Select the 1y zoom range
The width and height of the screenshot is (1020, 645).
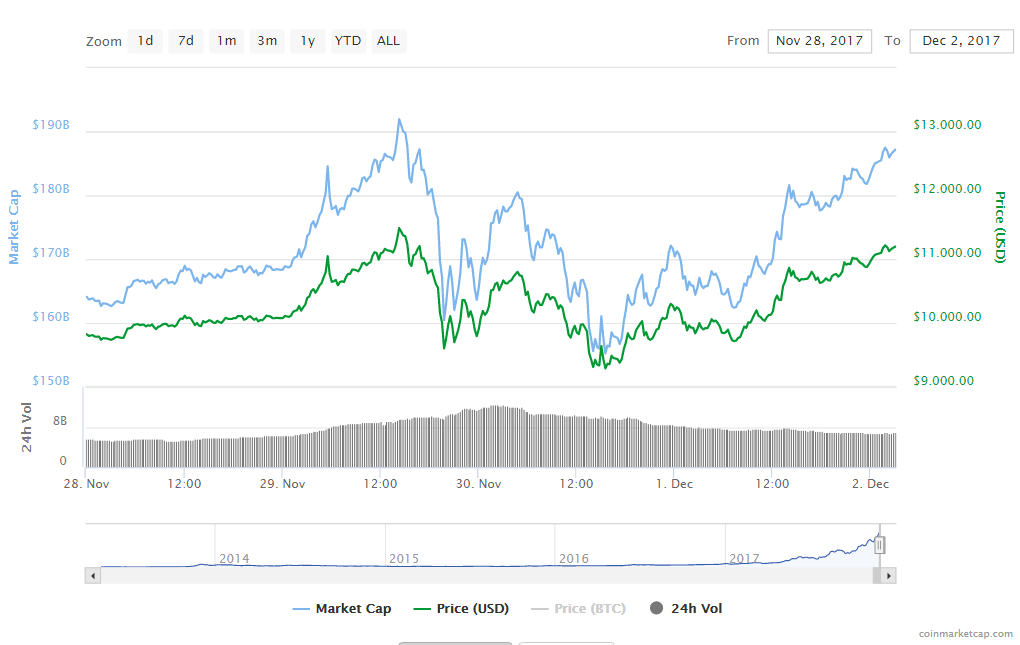tap(306, 41)
